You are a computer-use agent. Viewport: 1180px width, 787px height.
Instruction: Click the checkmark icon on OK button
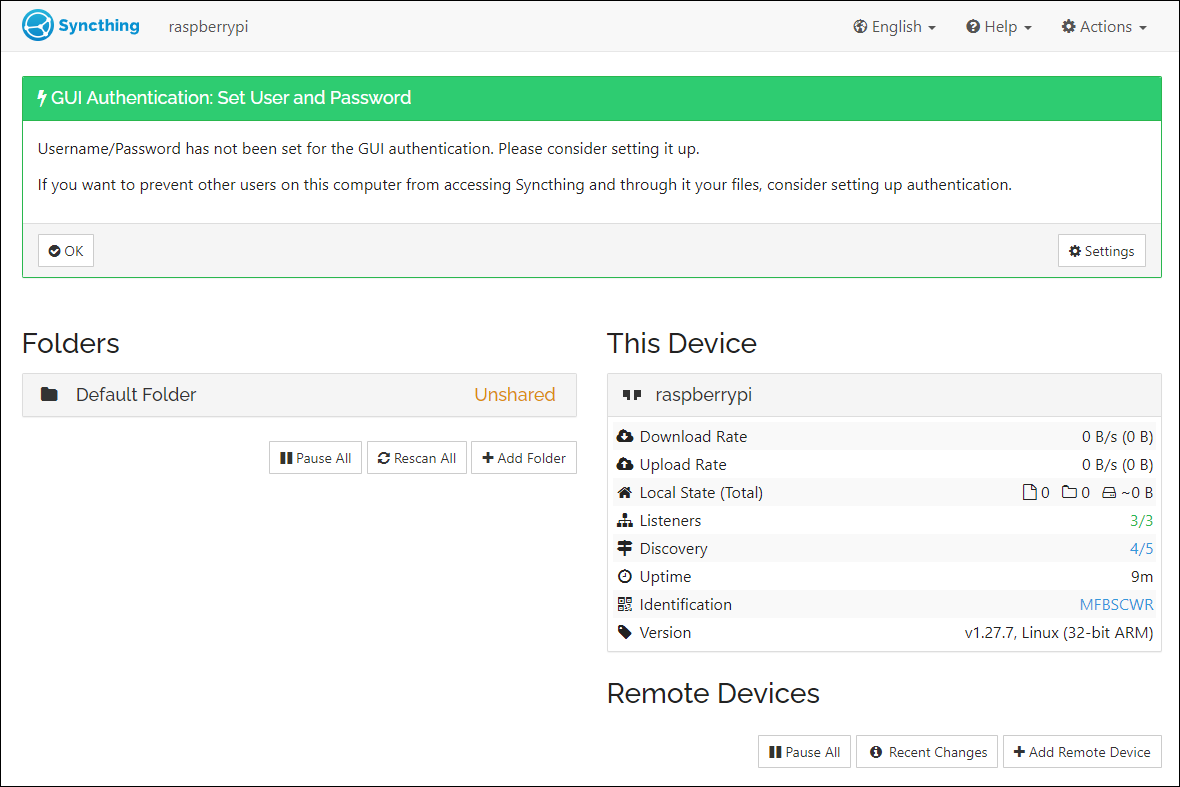tap(54, 251)
